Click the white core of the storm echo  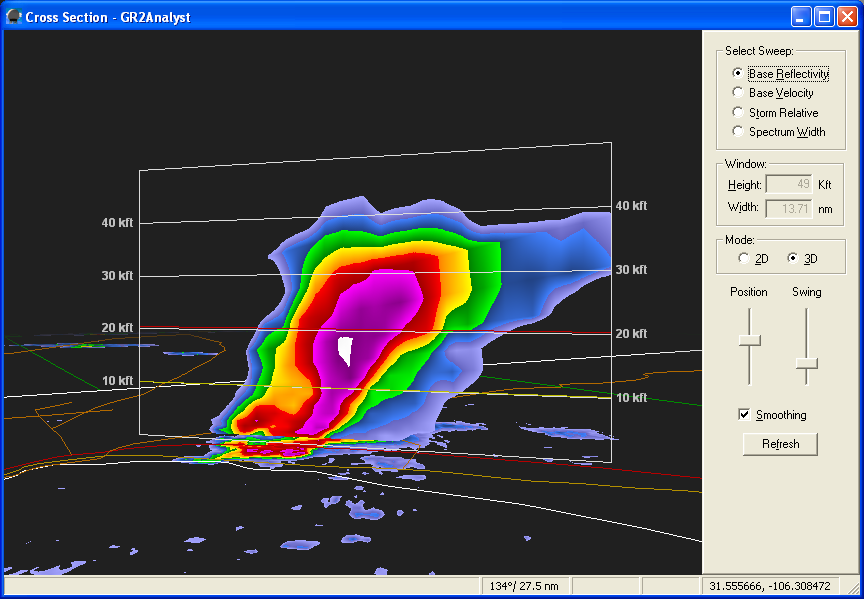click(346, 350)
